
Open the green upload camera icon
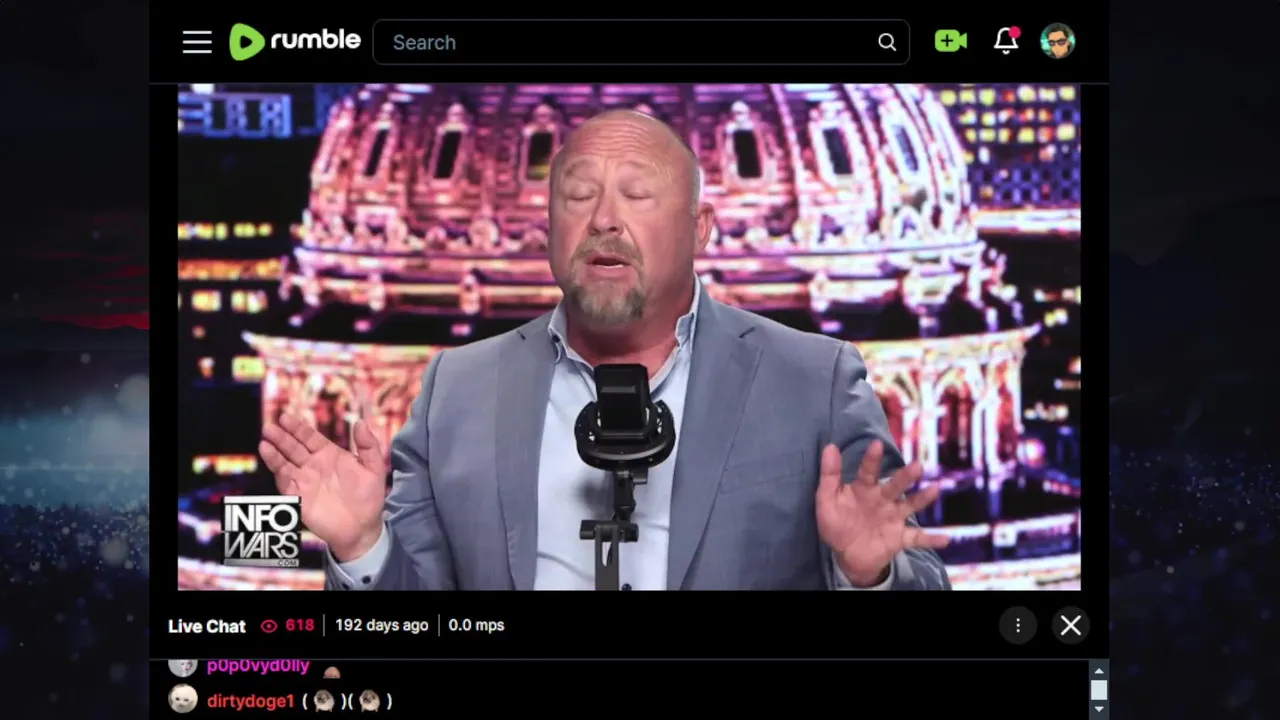[x=951, y=41]
